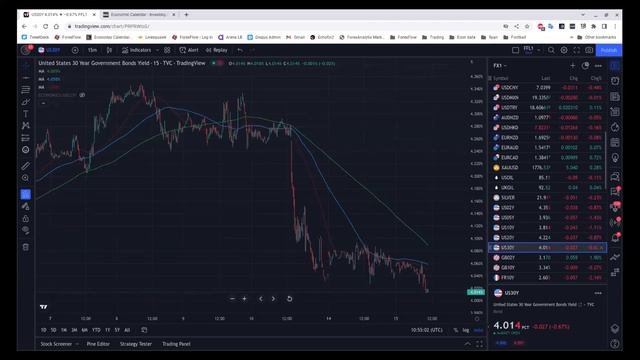The width and height of the screenshot is (640, 360).
Task: Select the SILVER watchlist row
Action: (547, 198)
